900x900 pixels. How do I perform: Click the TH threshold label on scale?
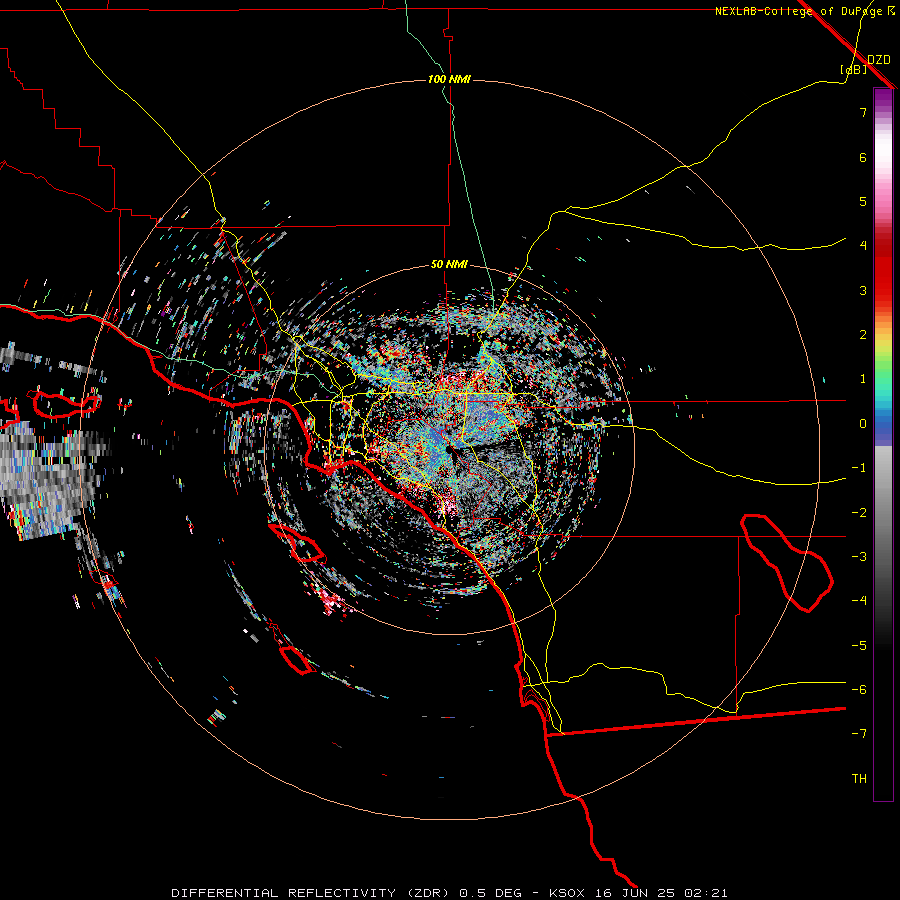859,778
